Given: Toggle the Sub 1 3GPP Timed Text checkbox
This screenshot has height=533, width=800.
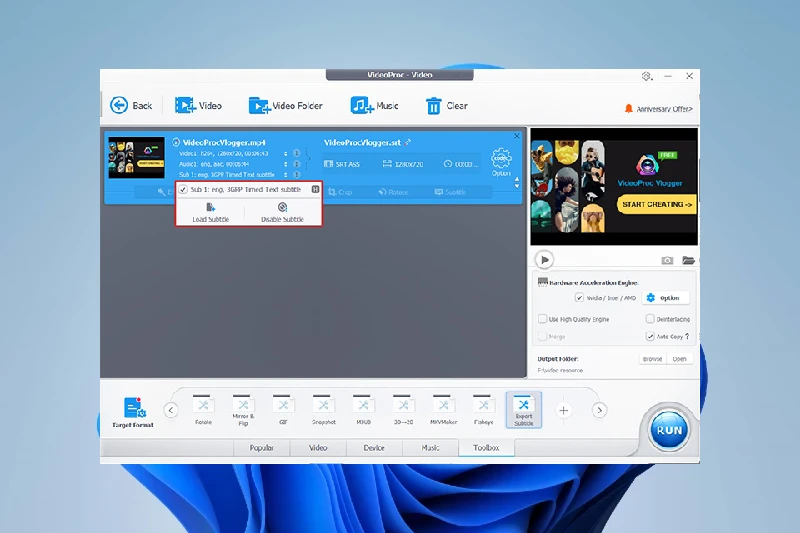Looking at the screenshot, I should pos(183,189).
